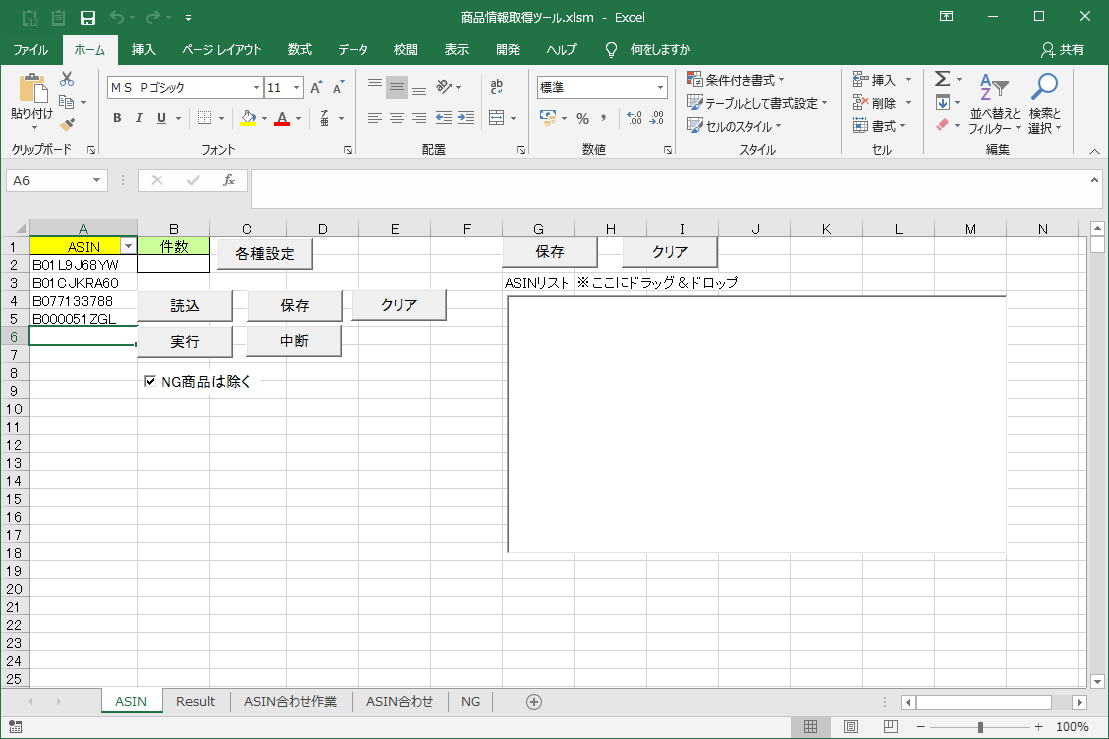1109x739 pixels.
Task: Align text right
Action: point(419,118)
